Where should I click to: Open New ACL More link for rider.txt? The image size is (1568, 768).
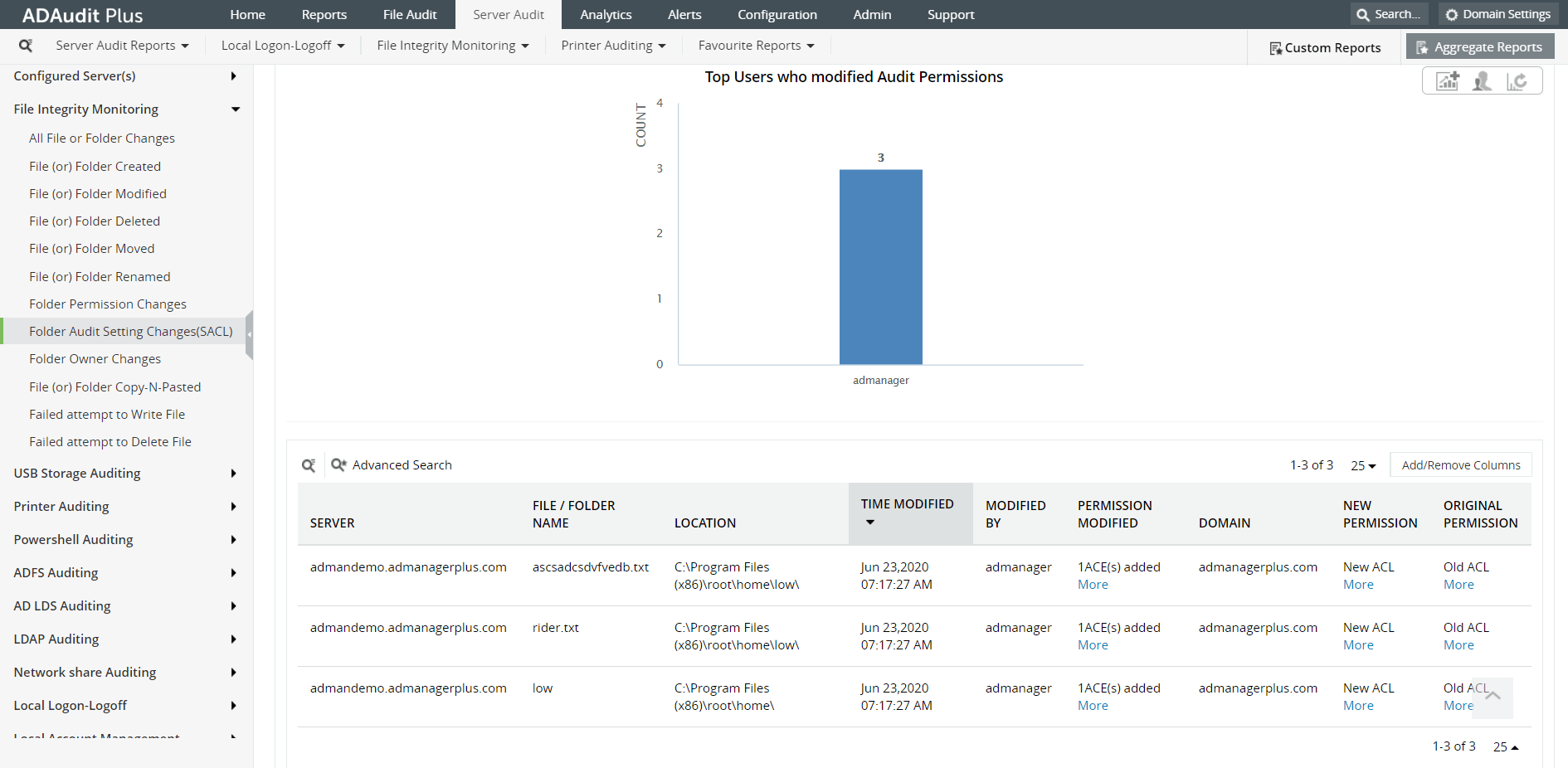coord(1358,645)
